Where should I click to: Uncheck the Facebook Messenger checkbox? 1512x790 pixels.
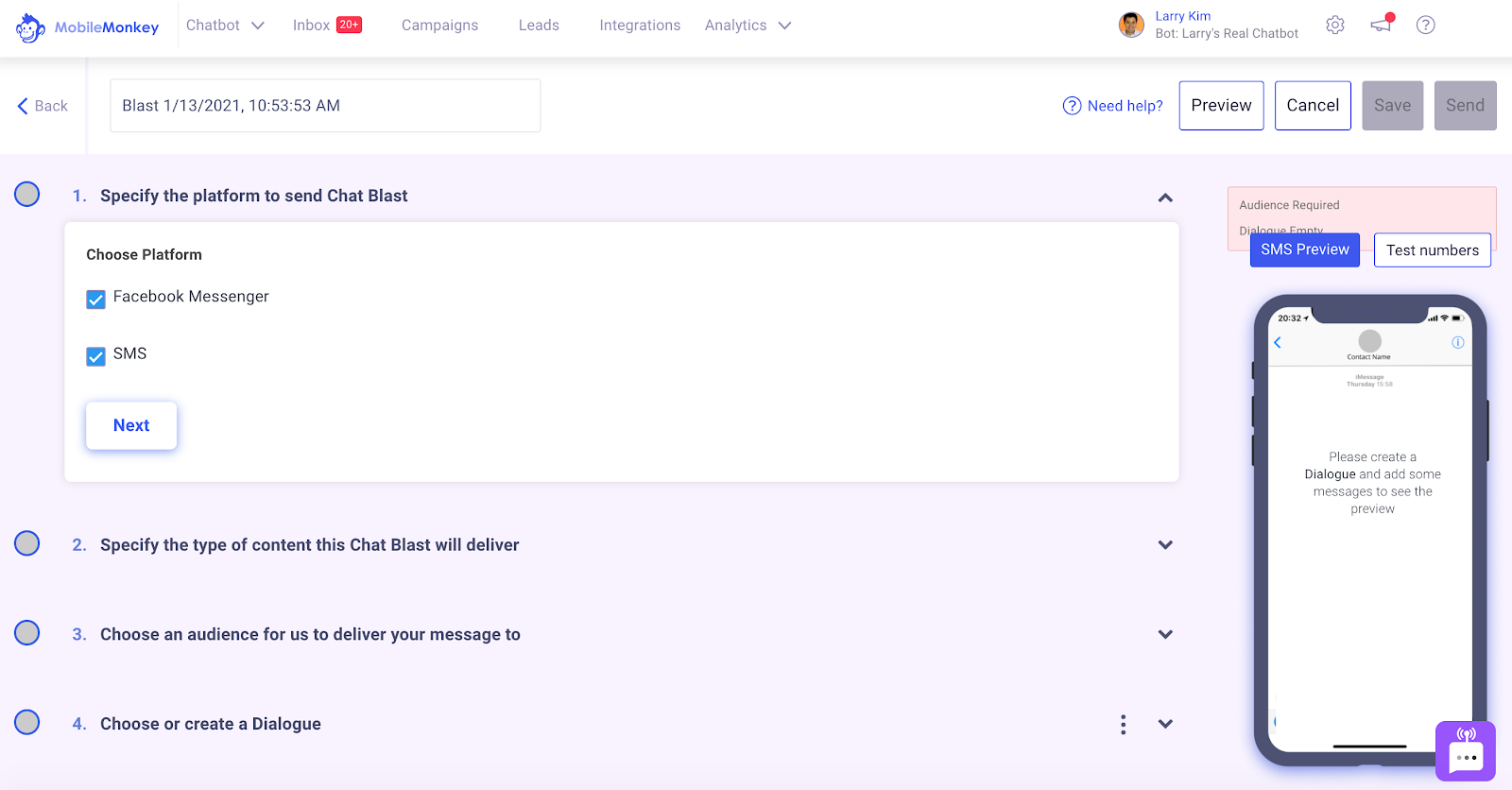coord(95,300)
